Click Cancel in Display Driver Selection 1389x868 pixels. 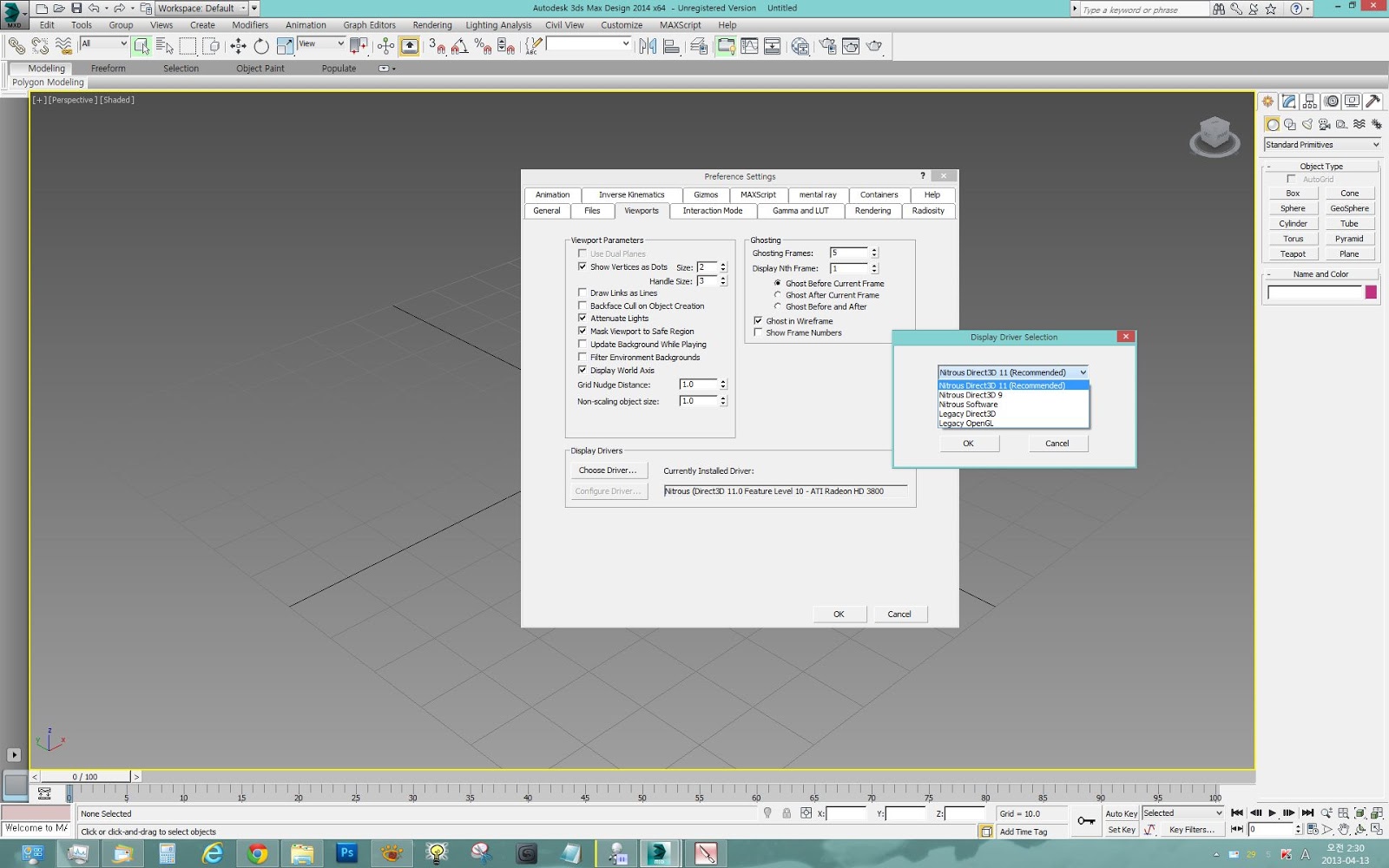coord(1057,444)
